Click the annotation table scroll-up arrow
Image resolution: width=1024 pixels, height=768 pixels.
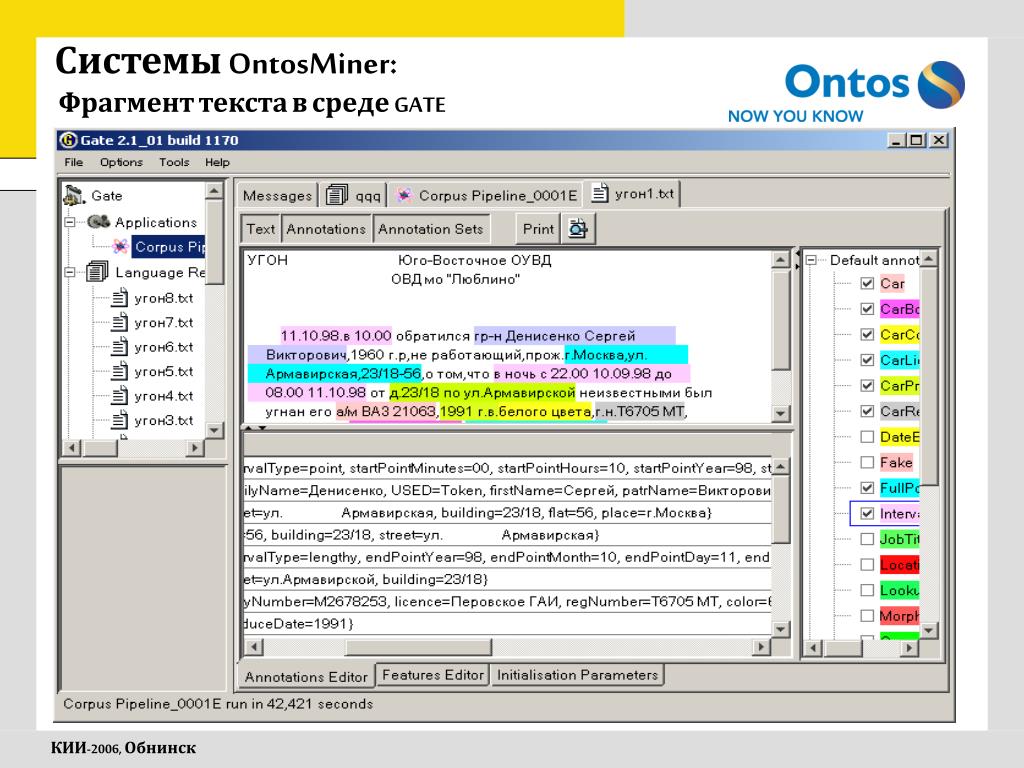pos(780,466)
